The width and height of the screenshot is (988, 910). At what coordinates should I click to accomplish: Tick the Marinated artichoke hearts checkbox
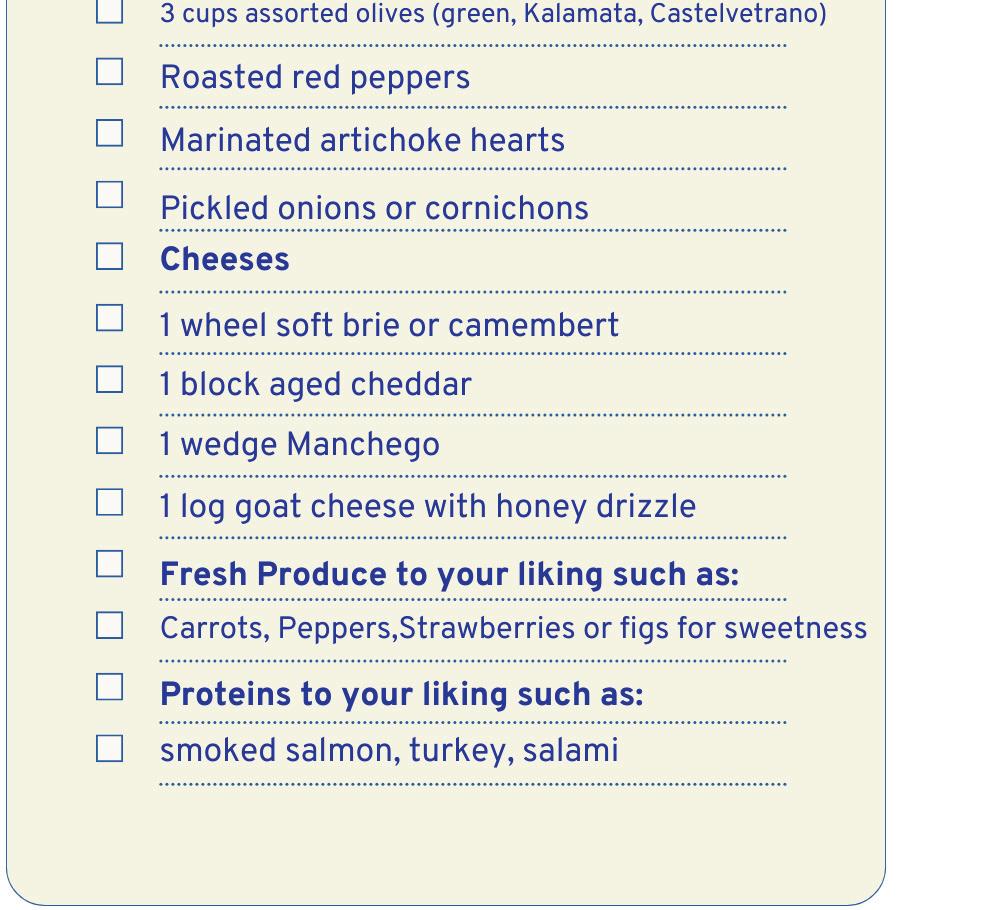point(110,133)
